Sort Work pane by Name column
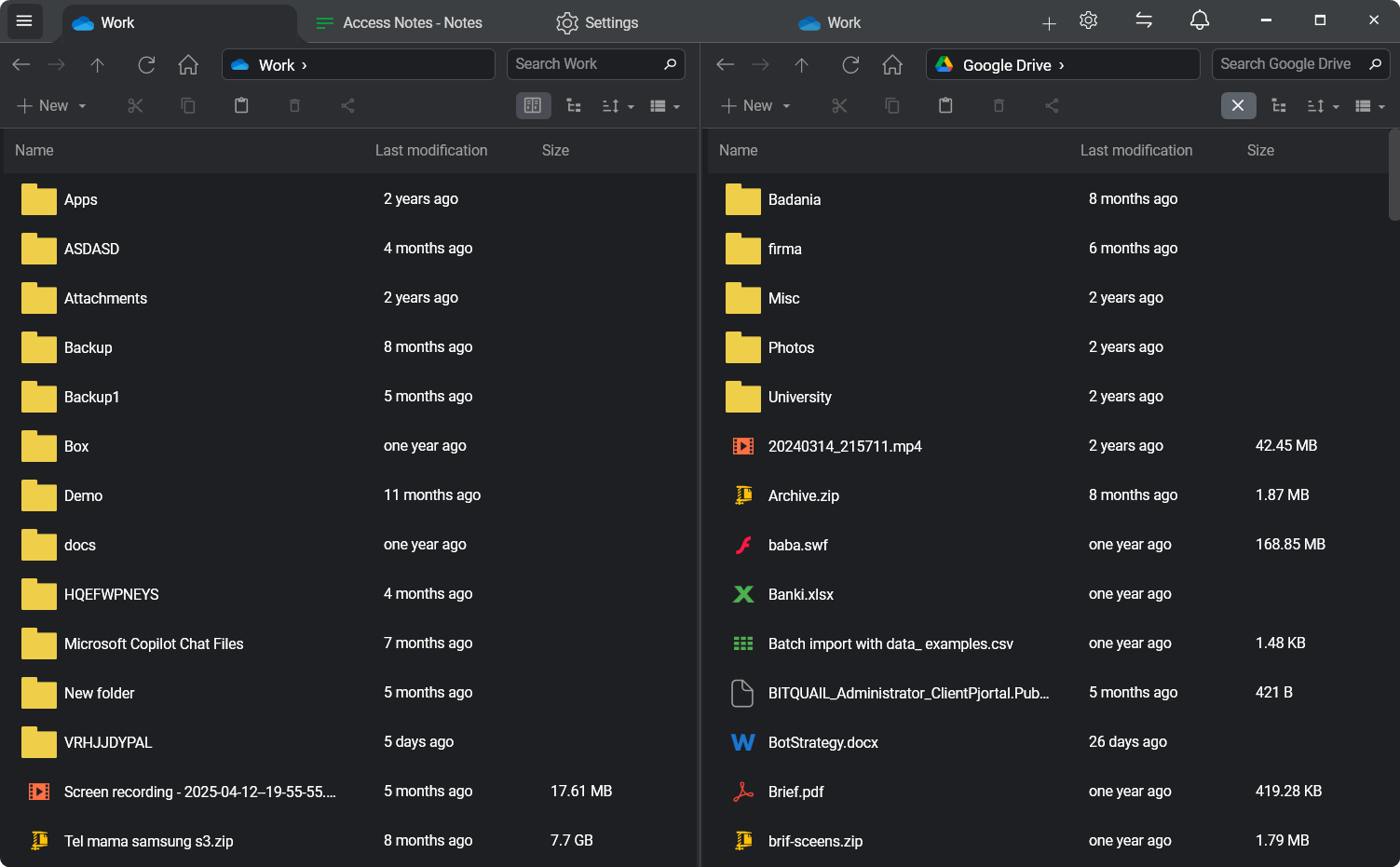This screenshot has width=1400, height=867. (34, 150)
